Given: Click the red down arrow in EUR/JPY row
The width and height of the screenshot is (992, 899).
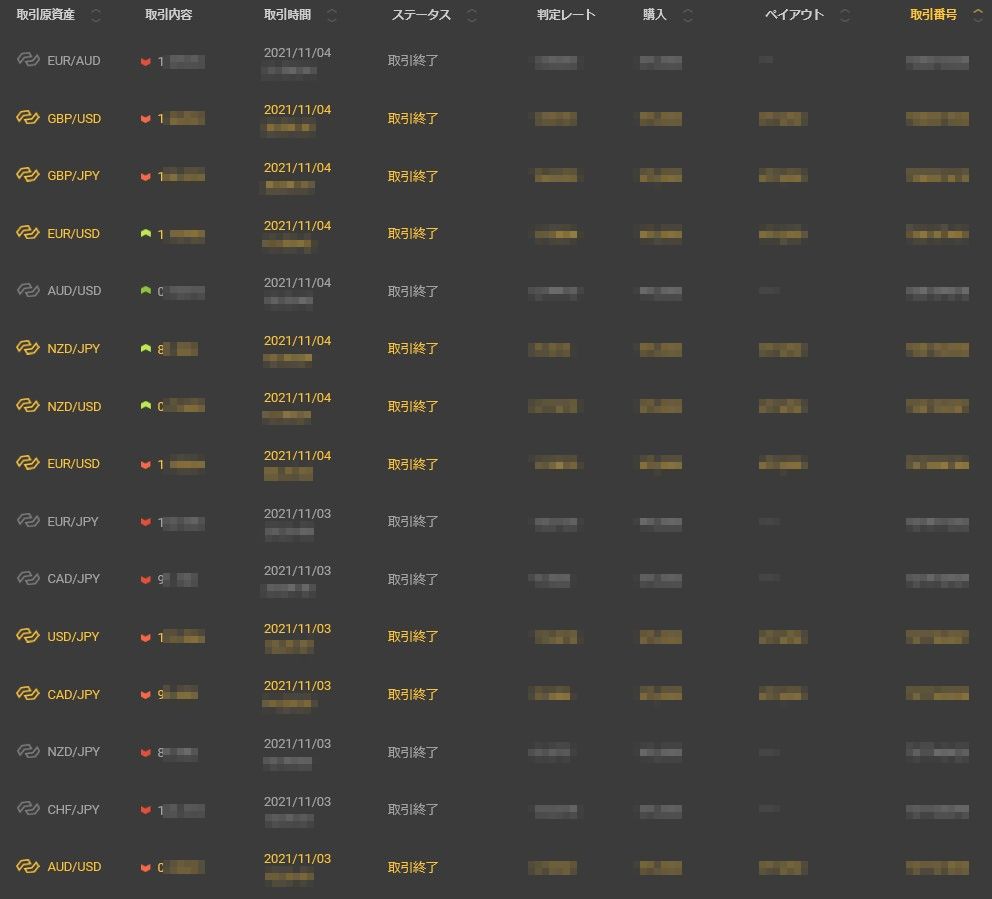Looking at the screenshot, I should click(146, 522).
